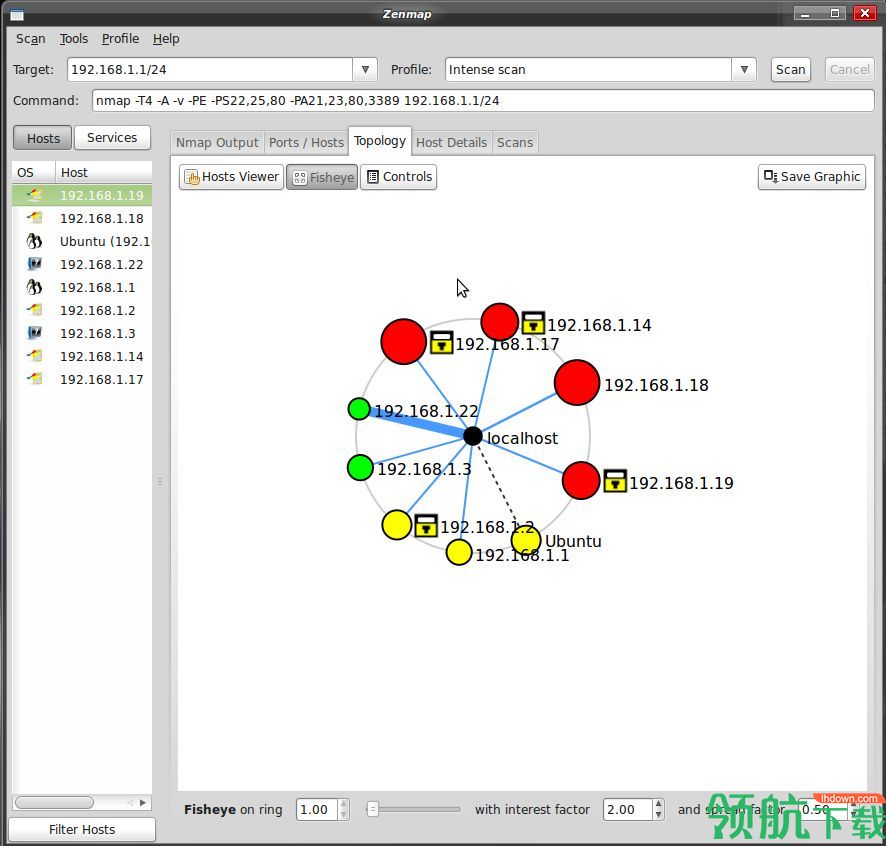Click the Linux penguin icon beside 192.168.1.1
Screen dimensions: 886x846
(x=34, y=287)
